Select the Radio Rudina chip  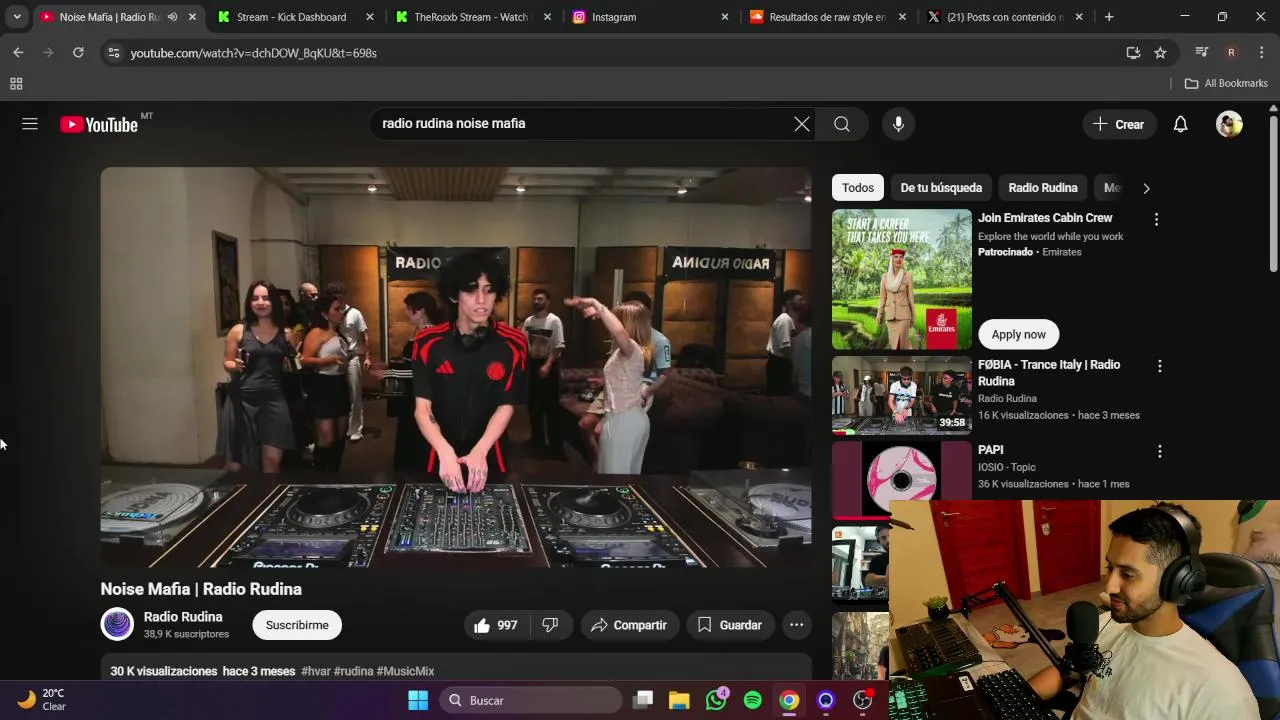pos(1043,188)
